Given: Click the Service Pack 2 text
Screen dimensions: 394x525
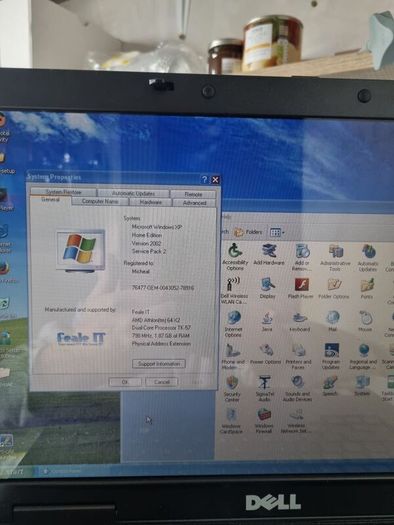Looking at the screenshot, I should 149,251.
